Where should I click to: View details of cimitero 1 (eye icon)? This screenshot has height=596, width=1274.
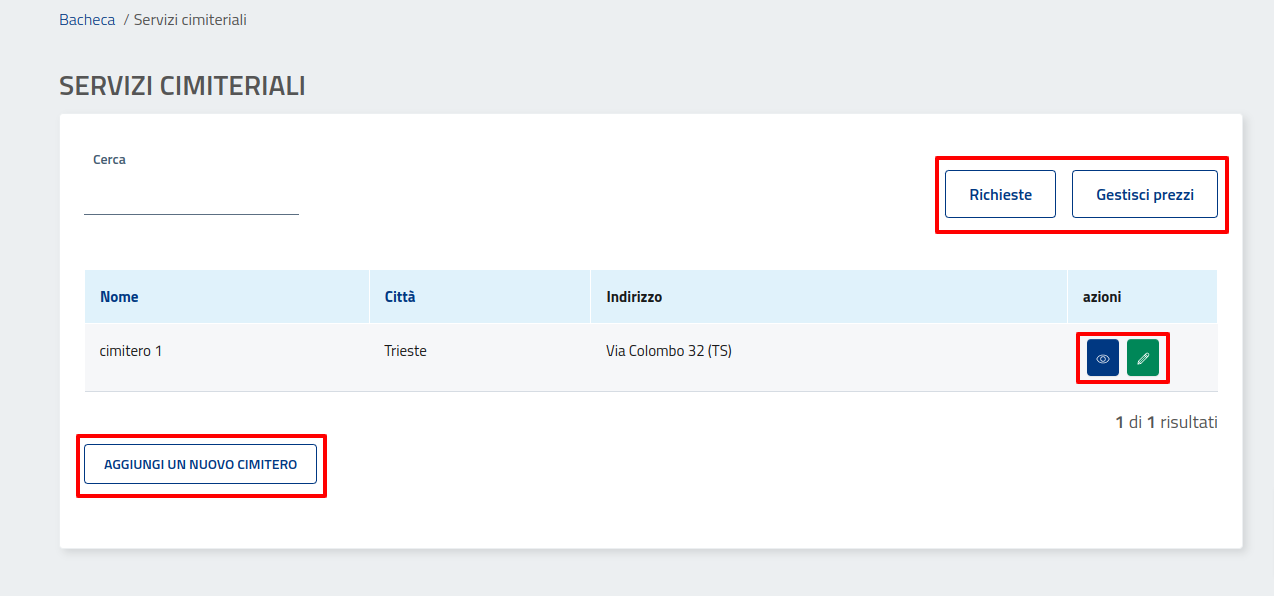[1103, 358]
